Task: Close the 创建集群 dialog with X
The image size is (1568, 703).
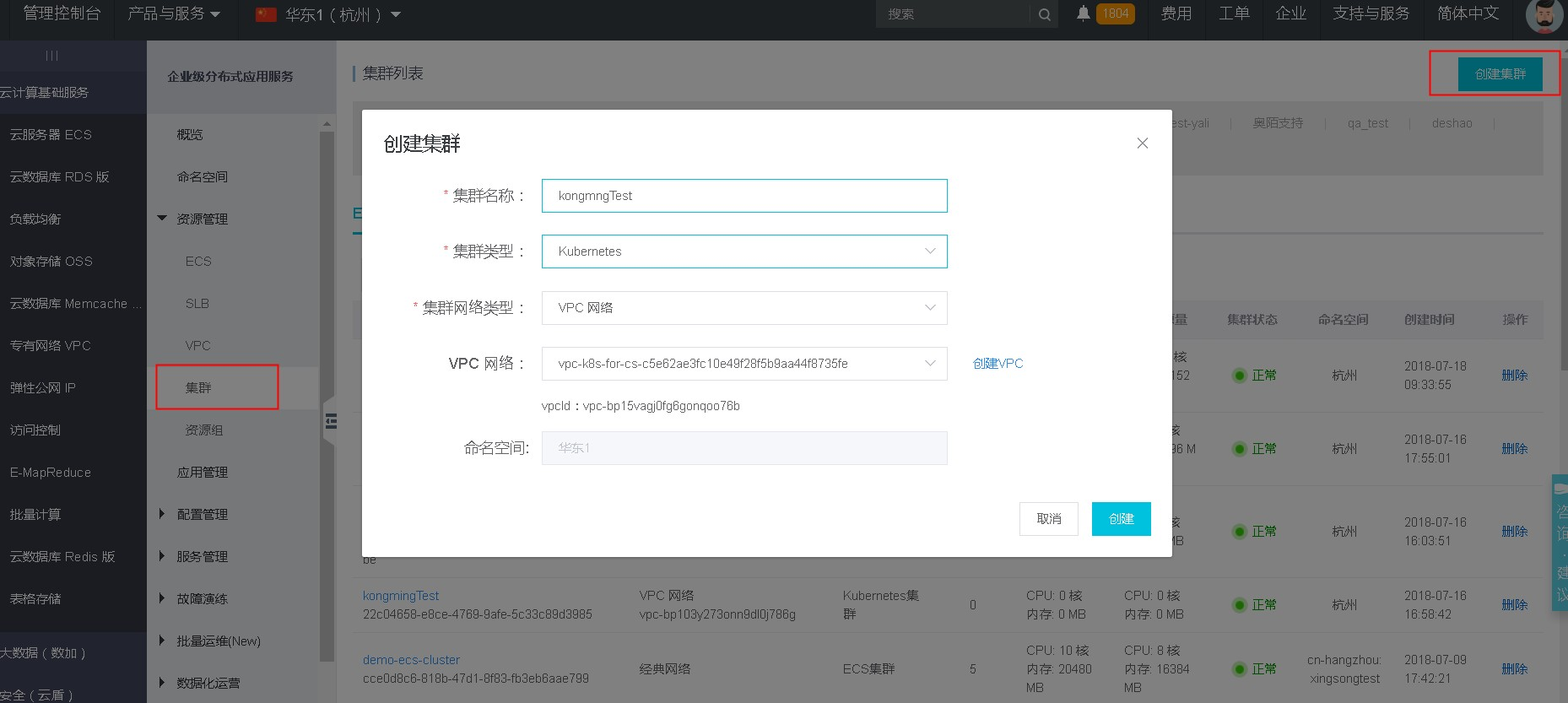Action: (1142, 143)
